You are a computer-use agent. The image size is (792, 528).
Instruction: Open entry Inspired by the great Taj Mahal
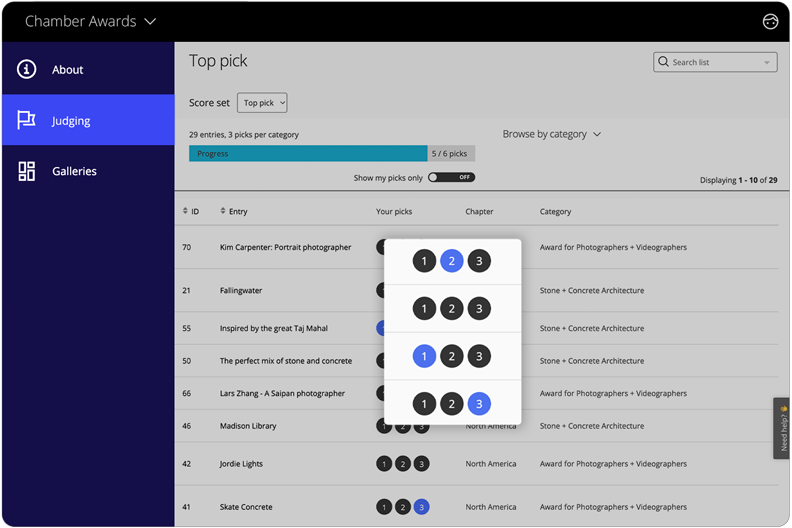tap(273, 328)
